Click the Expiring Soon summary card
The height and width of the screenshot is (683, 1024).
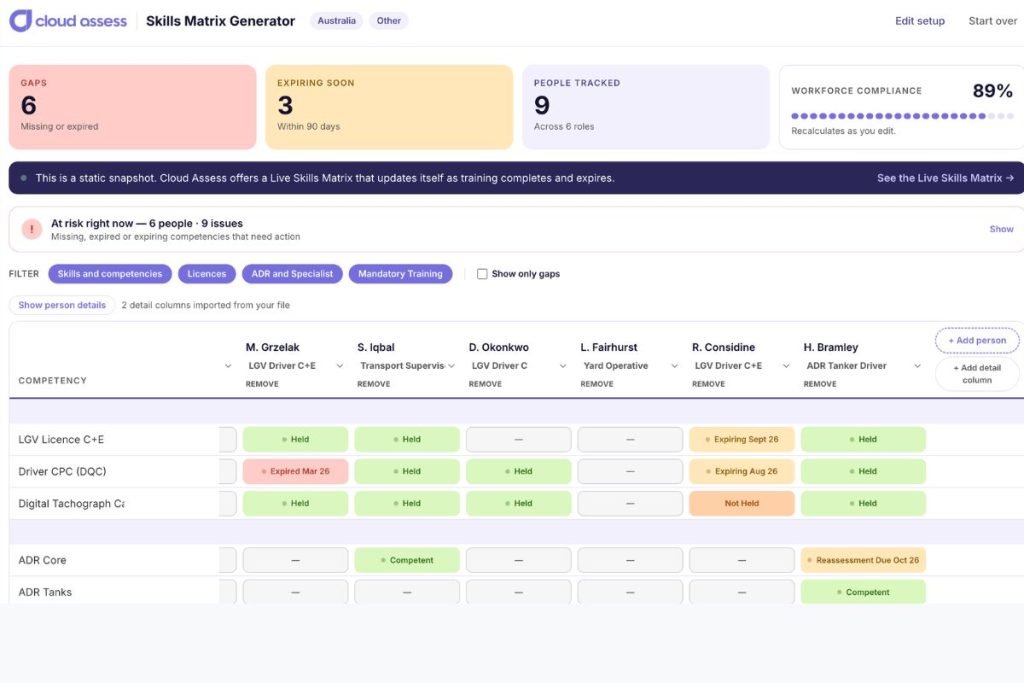pyautogui.click(x=389, y=107)
